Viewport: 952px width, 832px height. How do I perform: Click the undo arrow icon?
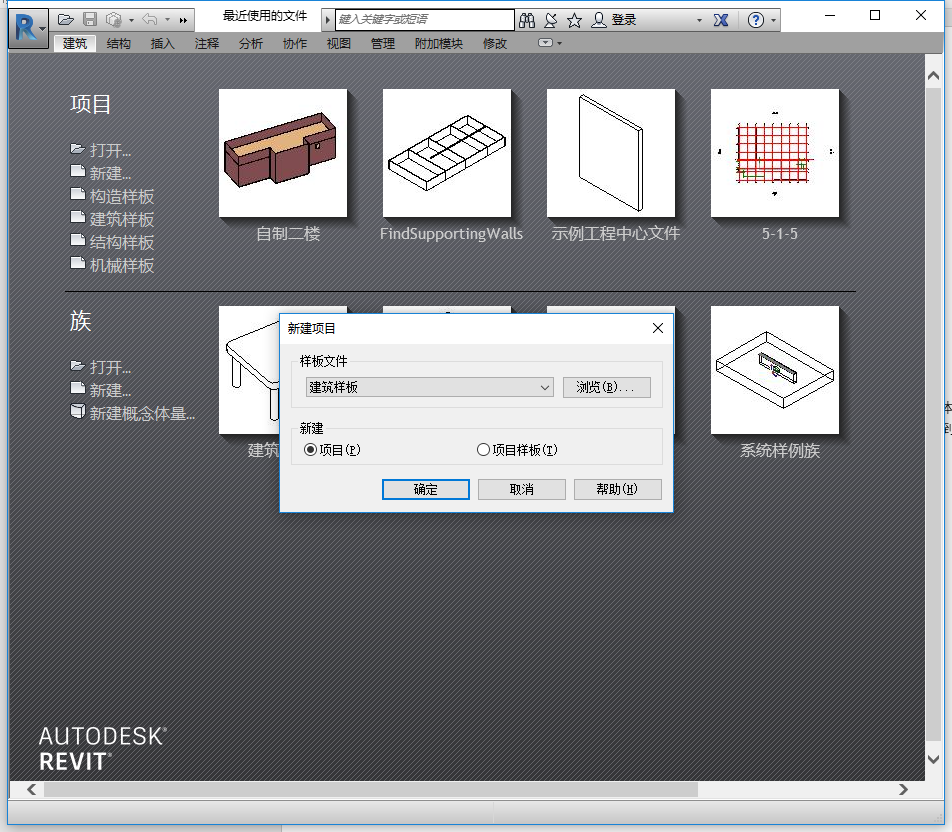tap(150, 20)
